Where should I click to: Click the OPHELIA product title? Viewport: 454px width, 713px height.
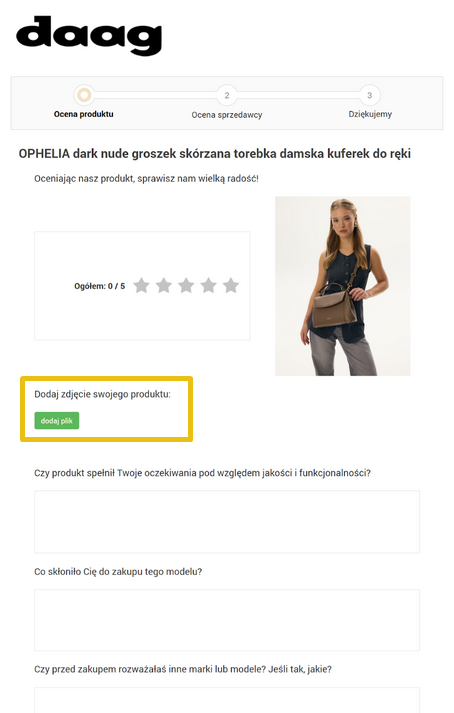pos(215,154)
